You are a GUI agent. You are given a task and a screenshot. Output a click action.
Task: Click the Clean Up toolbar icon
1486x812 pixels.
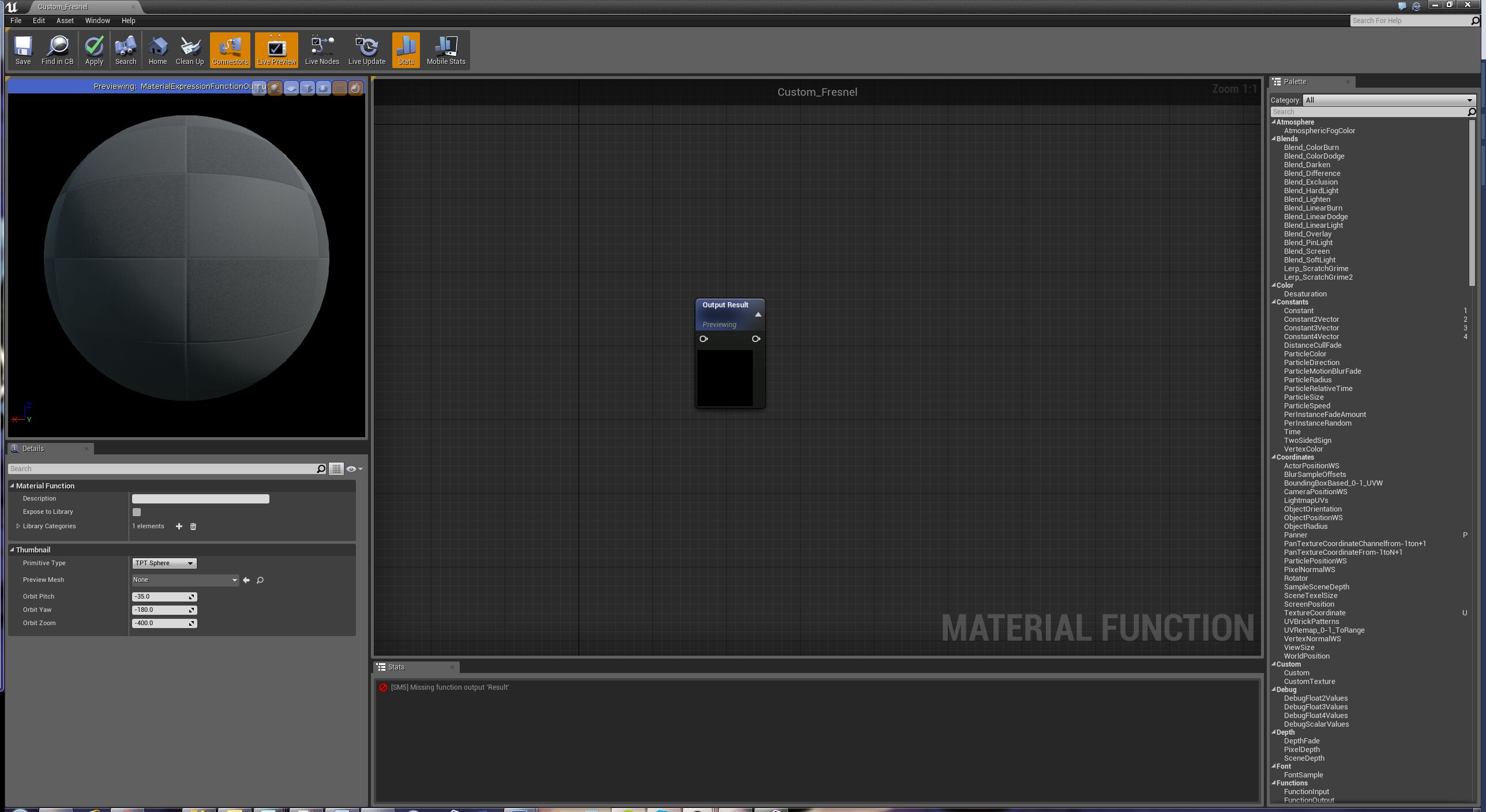[190, 50]
